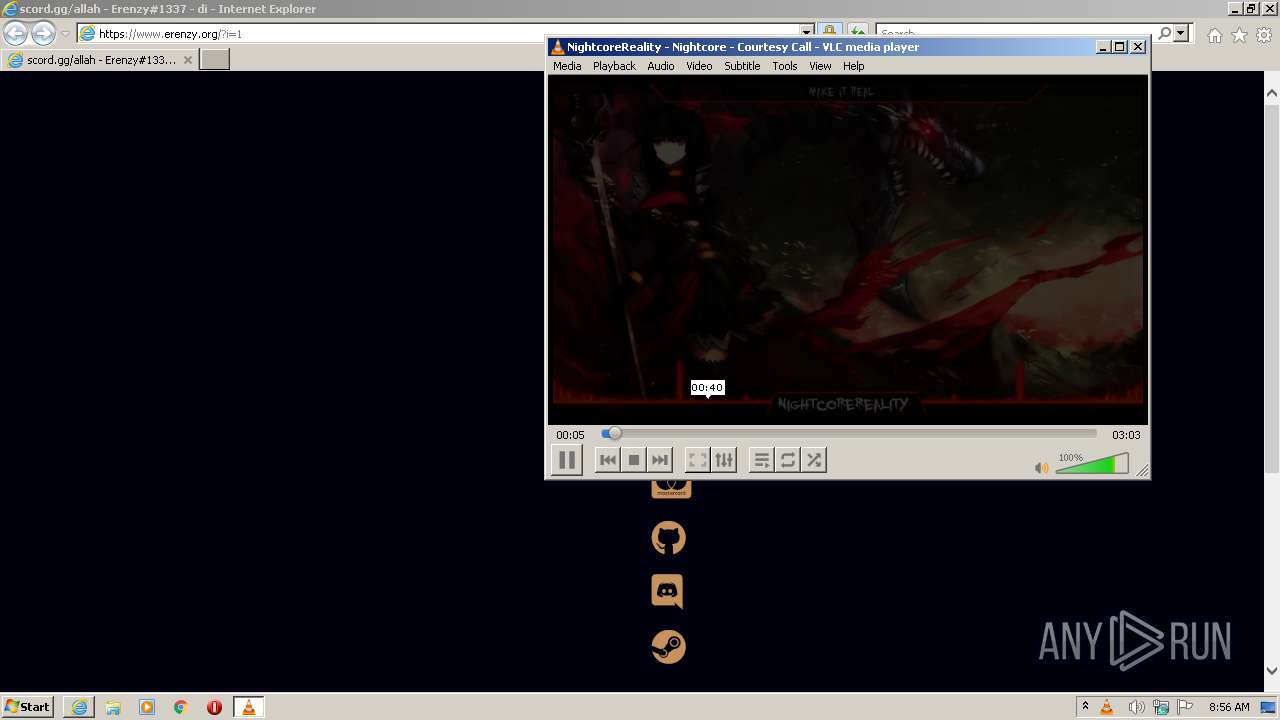Mute audio with VLC speaker icon
Viewport: 1280px width, 720px height.
pos(1041,467)
